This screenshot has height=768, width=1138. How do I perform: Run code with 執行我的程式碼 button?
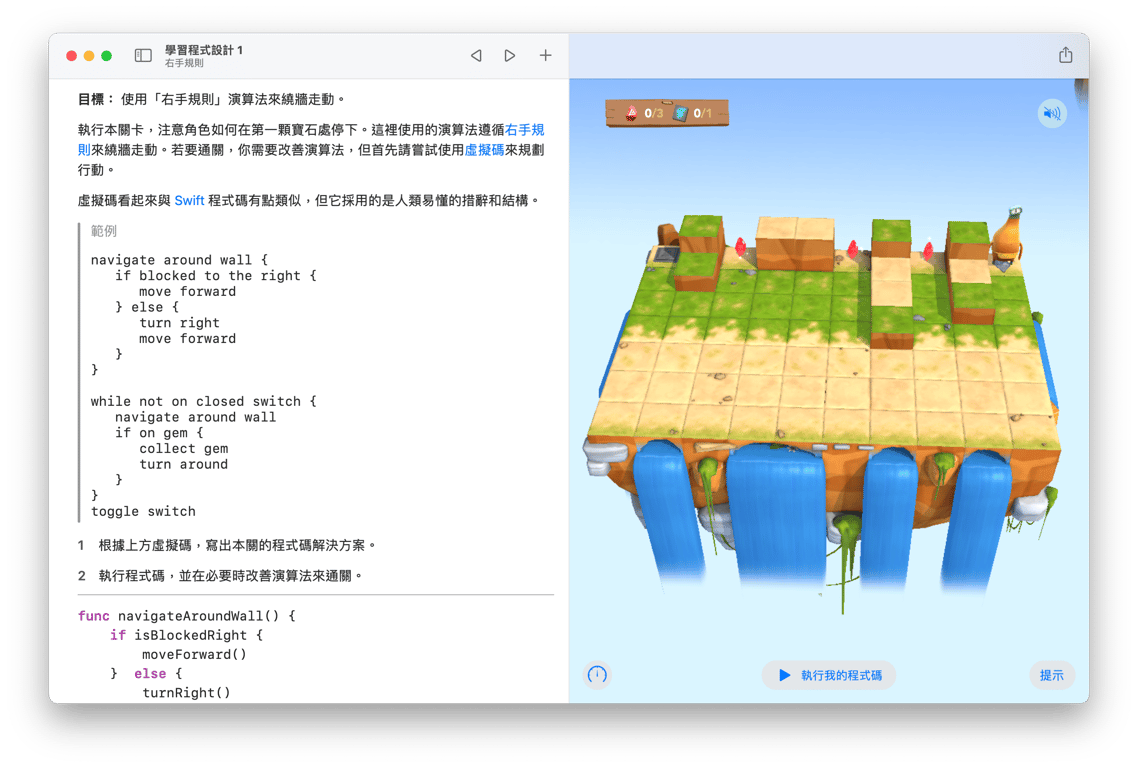(x=829, y=675)
